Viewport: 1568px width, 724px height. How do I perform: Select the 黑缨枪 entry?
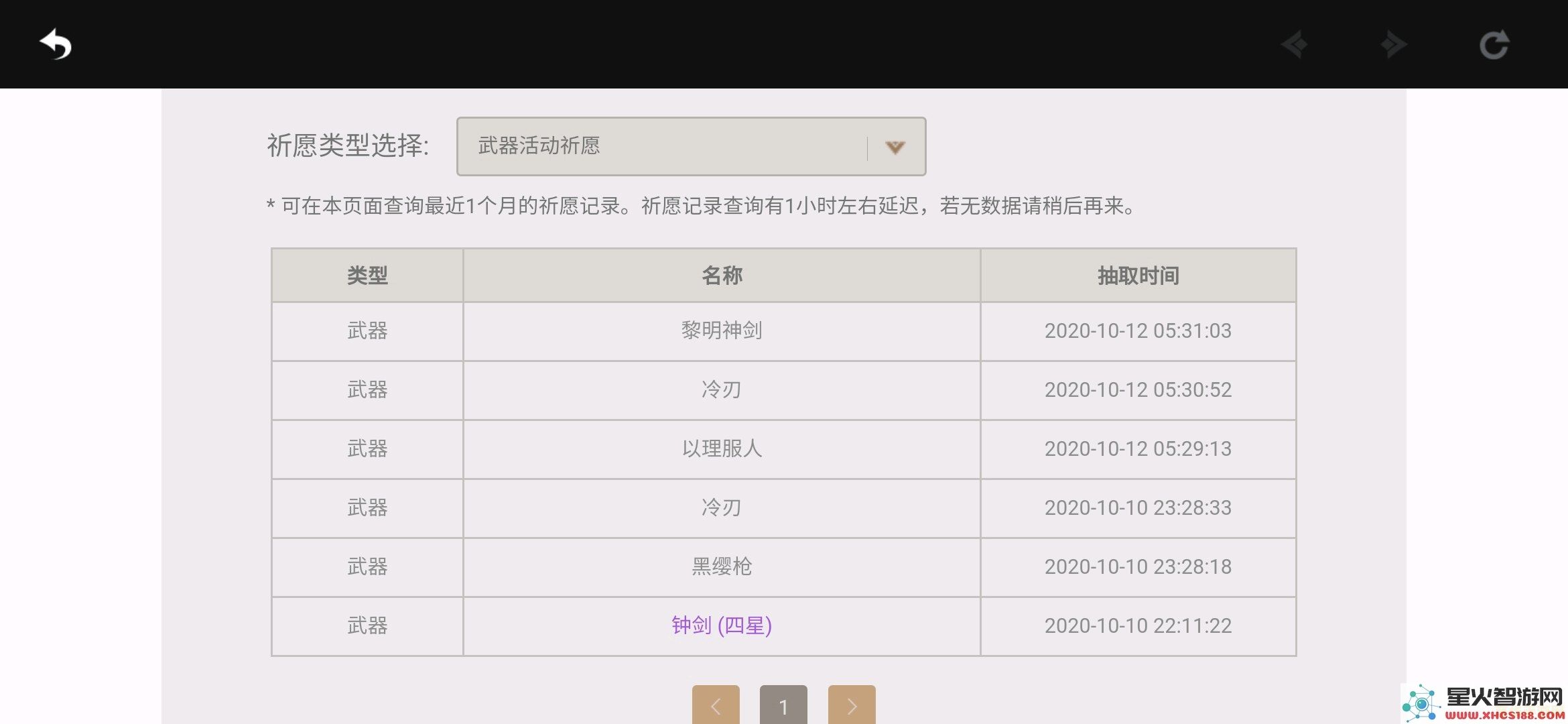point(722,566)
